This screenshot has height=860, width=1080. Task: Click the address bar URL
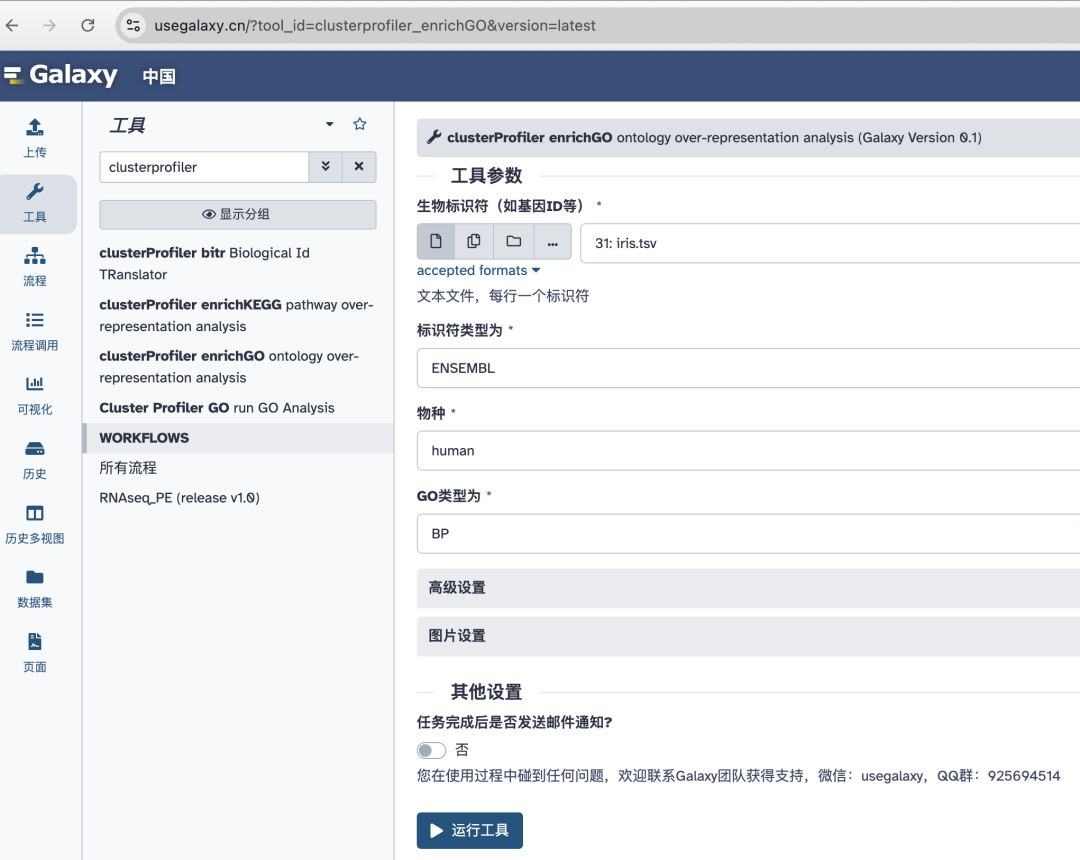375,25
